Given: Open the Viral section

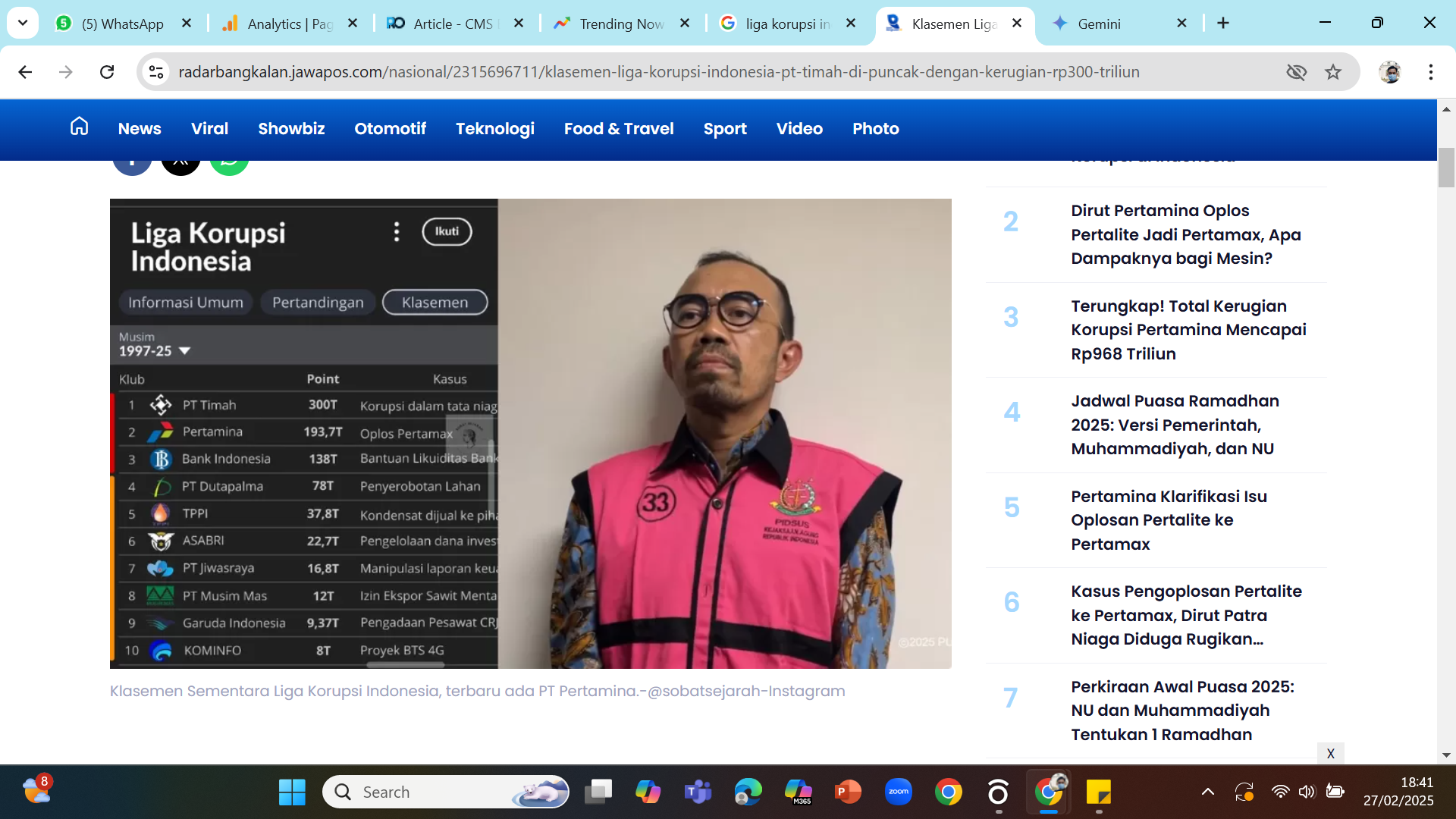Looking at the screenshot, I should (x=209, y=129).
